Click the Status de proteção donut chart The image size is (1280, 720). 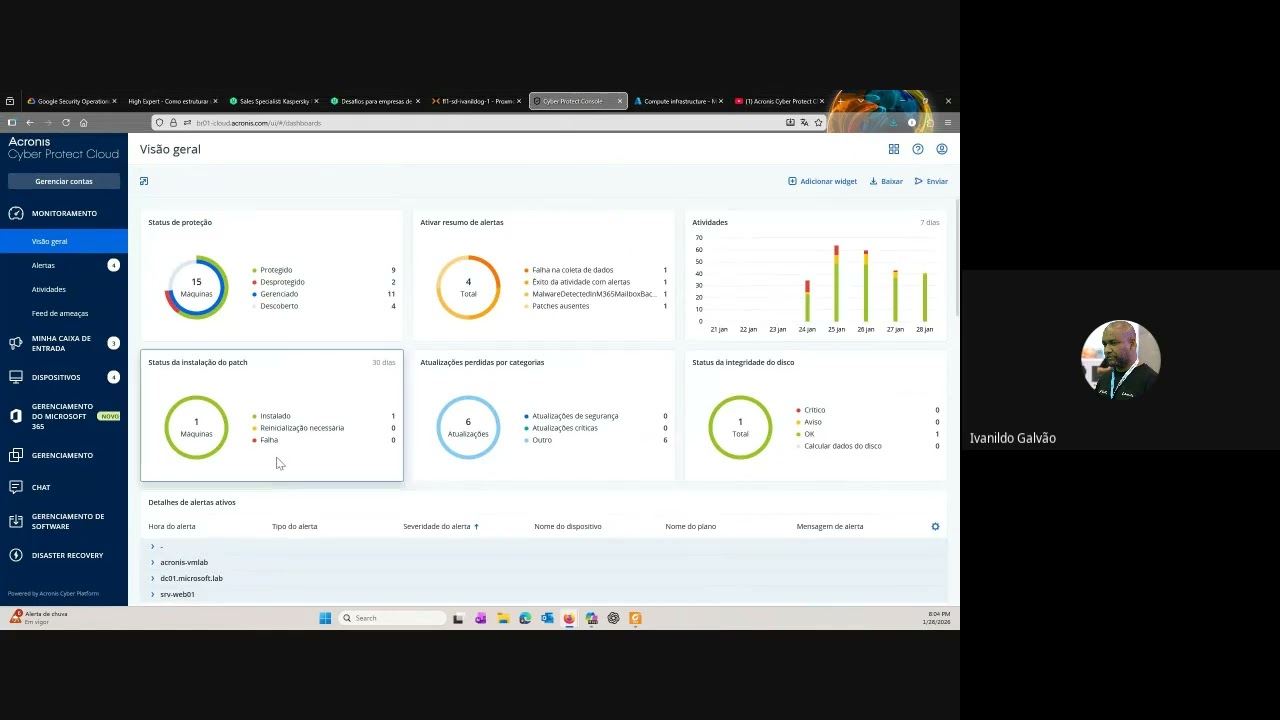(196, 287)
